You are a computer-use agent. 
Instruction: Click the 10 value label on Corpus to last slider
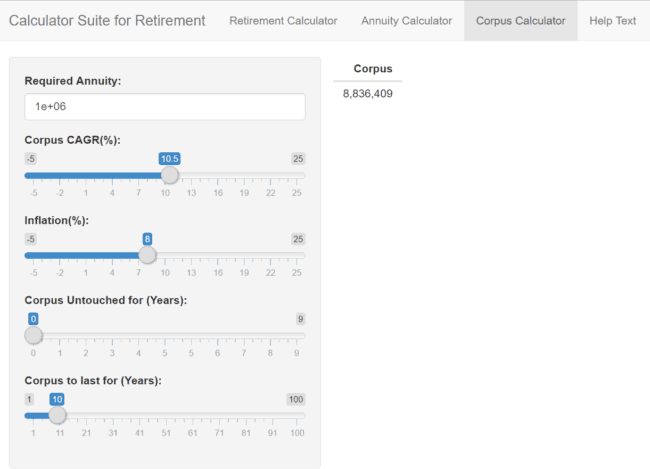57,399
